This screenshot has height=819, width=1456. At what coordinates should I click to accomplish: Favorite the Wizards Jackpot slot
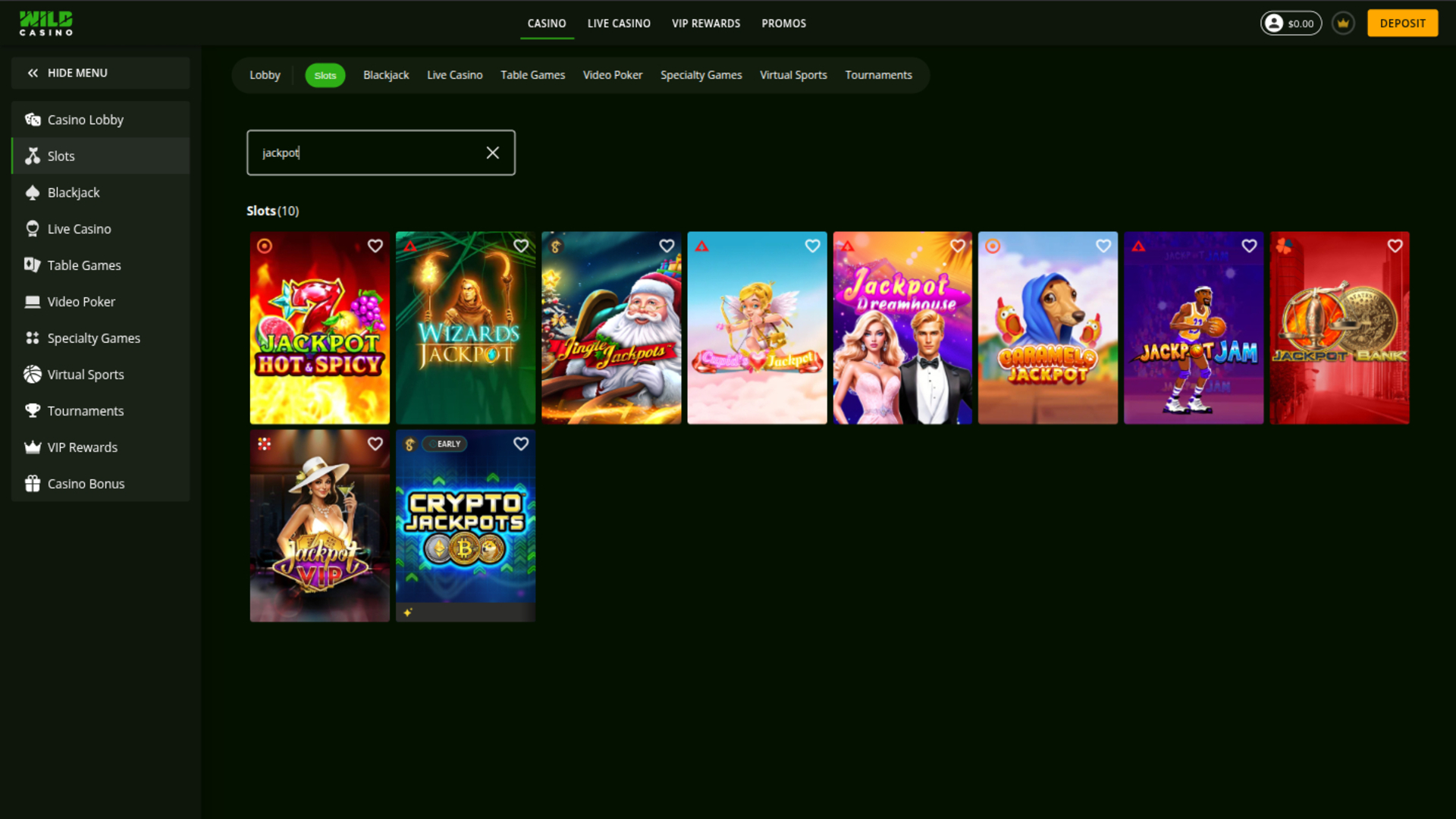[521, 246]
